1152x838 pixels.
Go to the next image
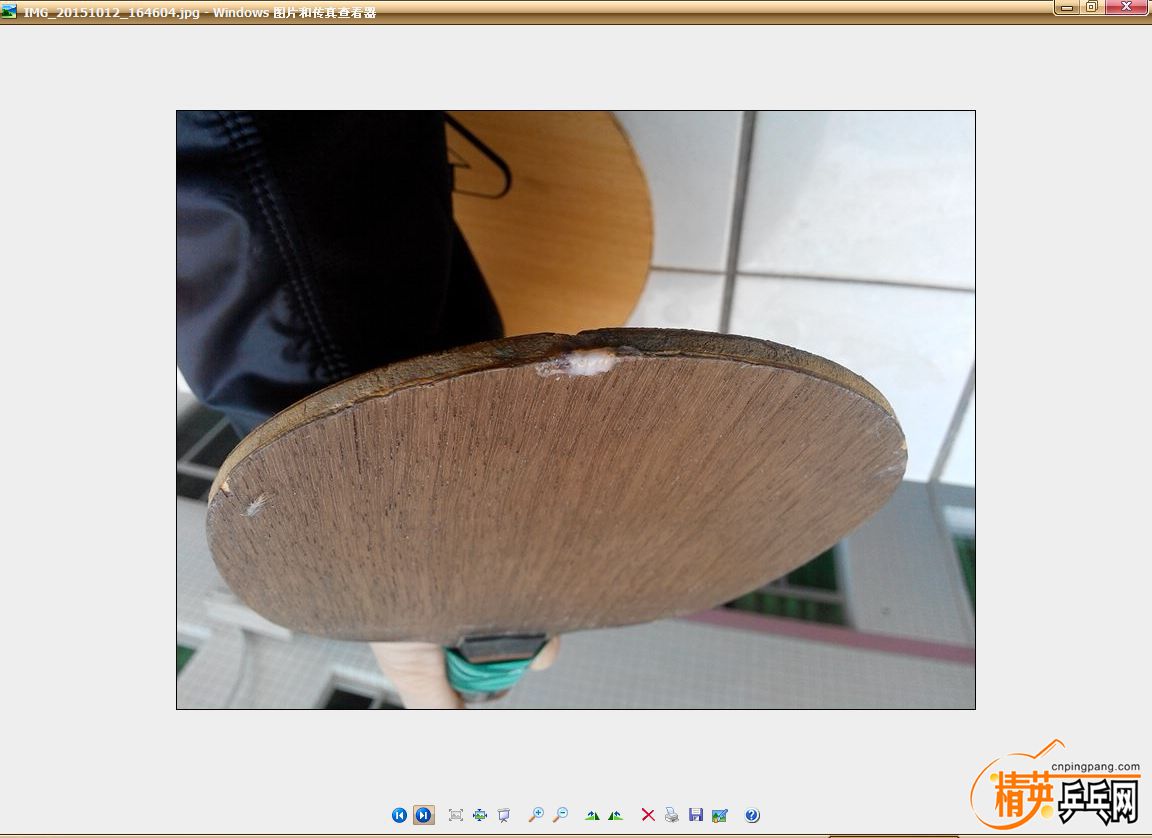click(423, 814)
